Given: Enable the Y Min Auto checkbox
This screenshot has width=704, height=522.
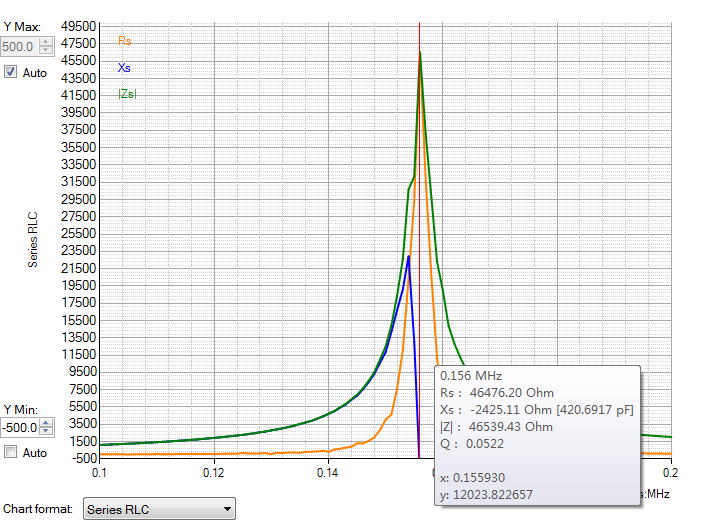Looking at the screenshot, I should [11, 452].
